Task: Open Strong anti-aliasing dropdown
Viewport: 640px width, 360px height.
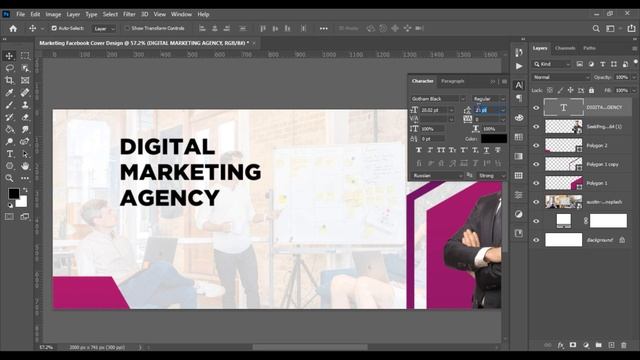Action: 492,176
